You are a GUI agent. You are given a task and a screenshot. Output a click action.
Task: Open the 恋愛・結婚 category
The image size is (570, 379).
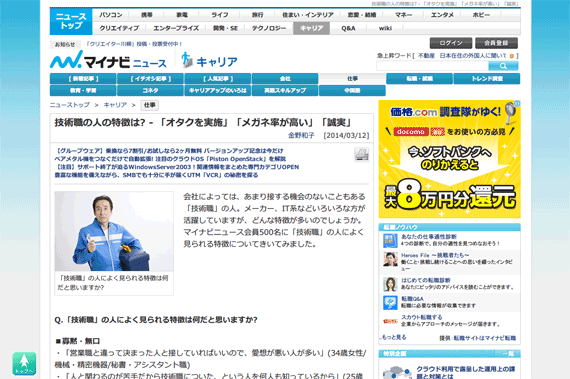pyautogui.click(x=362, y=15)
